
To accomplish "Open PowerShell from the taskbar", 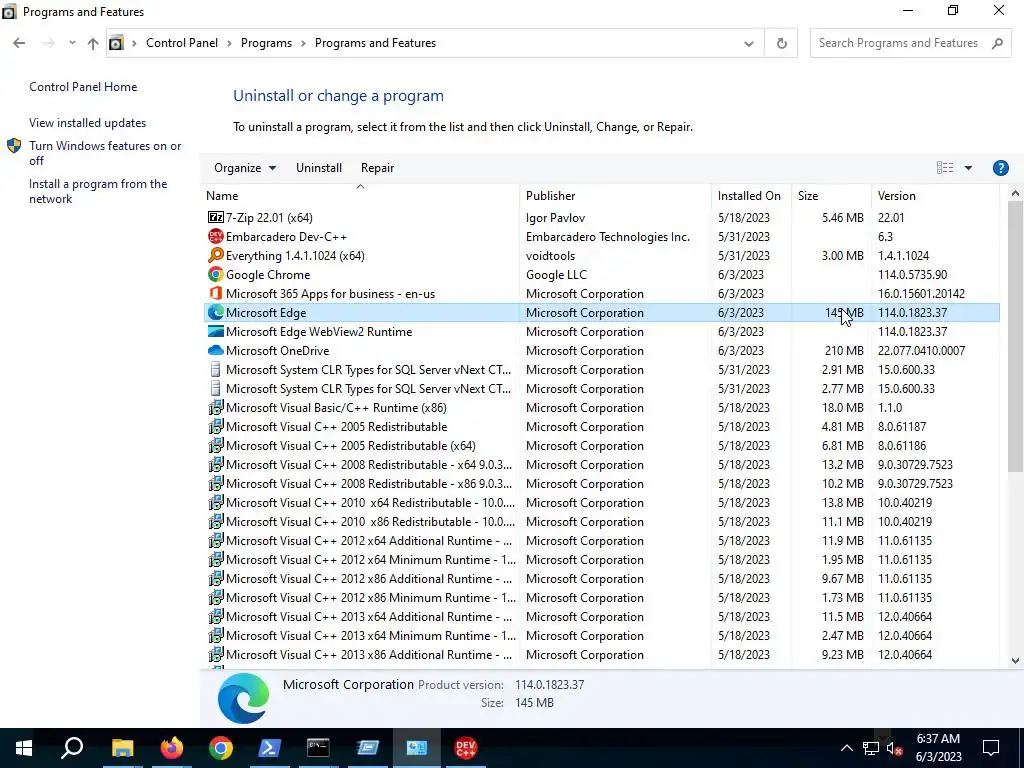I will pyautogui.click(x=270, y=748).
